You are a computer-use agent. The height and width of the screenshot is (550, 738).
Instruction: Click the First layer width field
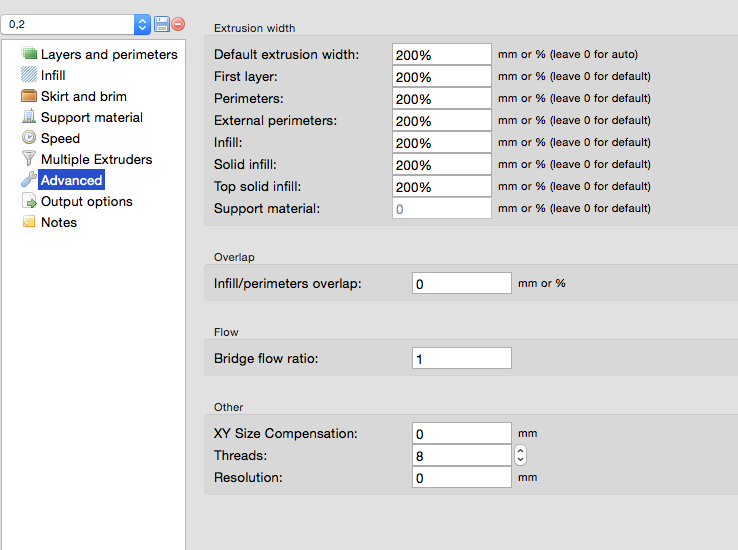441,76
